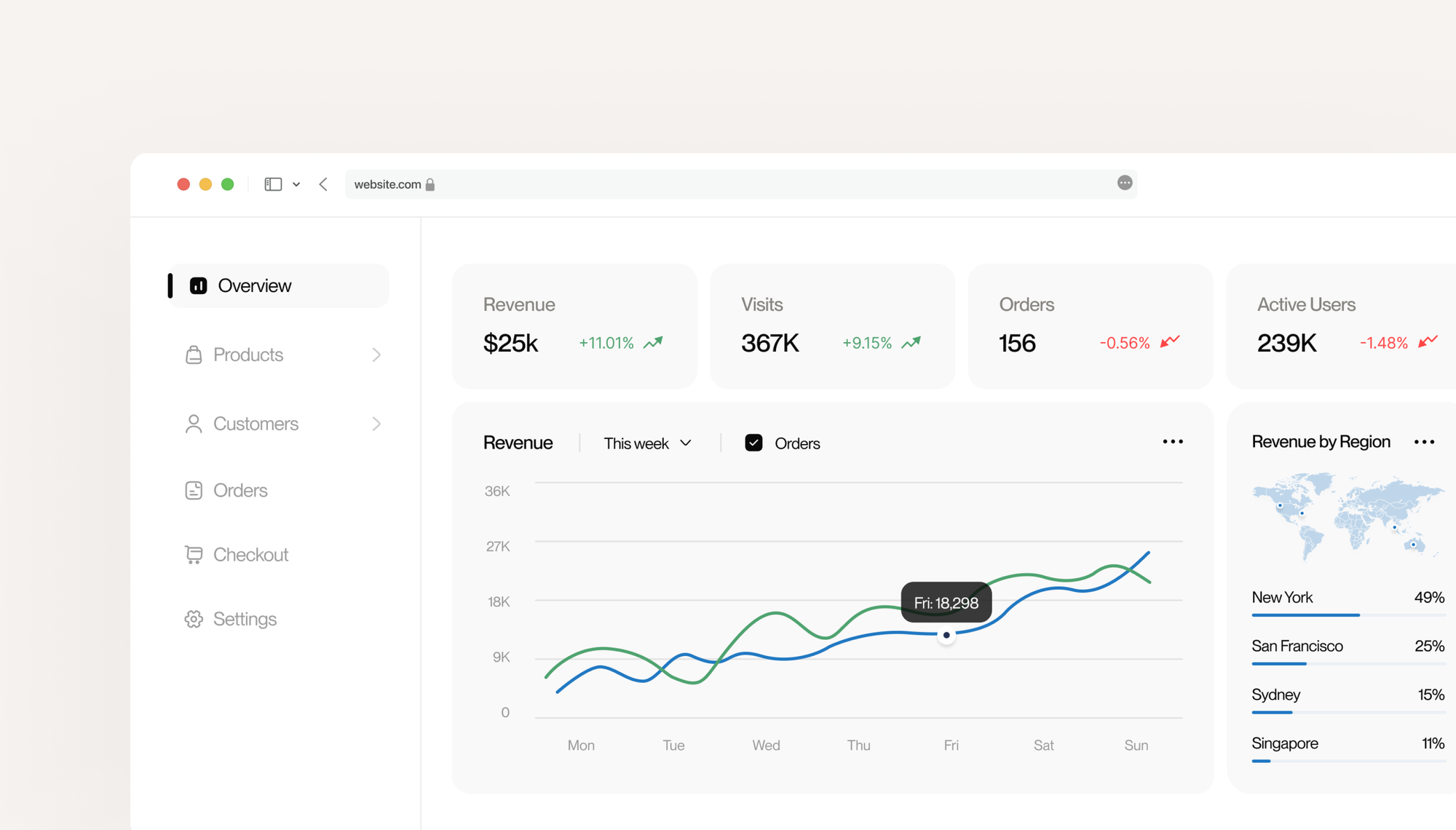
Task: Click the Fri: 18,298 tooltip
Action: pos(946,603)
